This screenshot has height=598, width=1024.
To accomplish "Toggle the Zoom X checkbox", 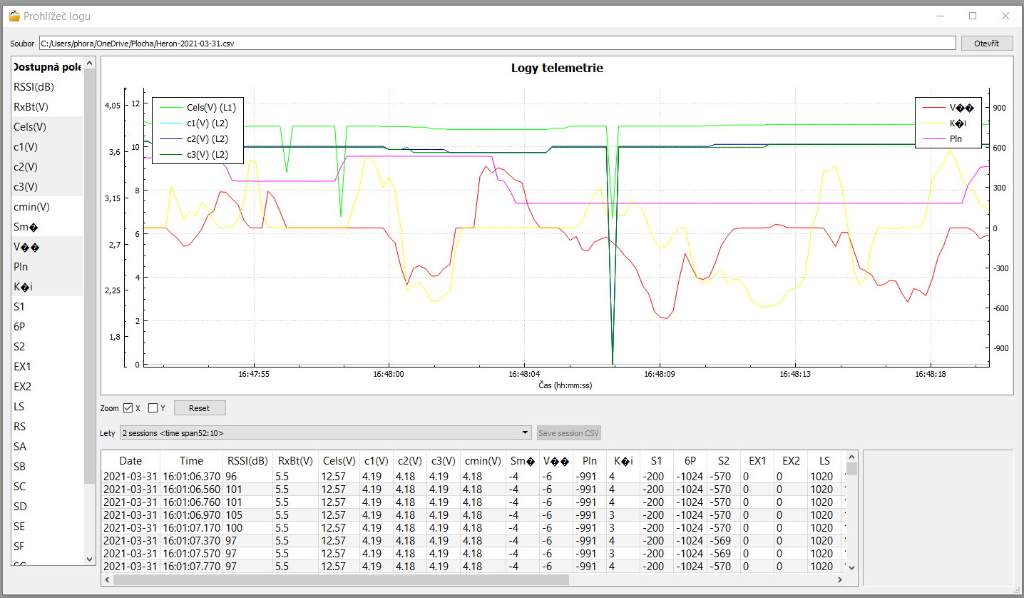I will tap(127, 408).
